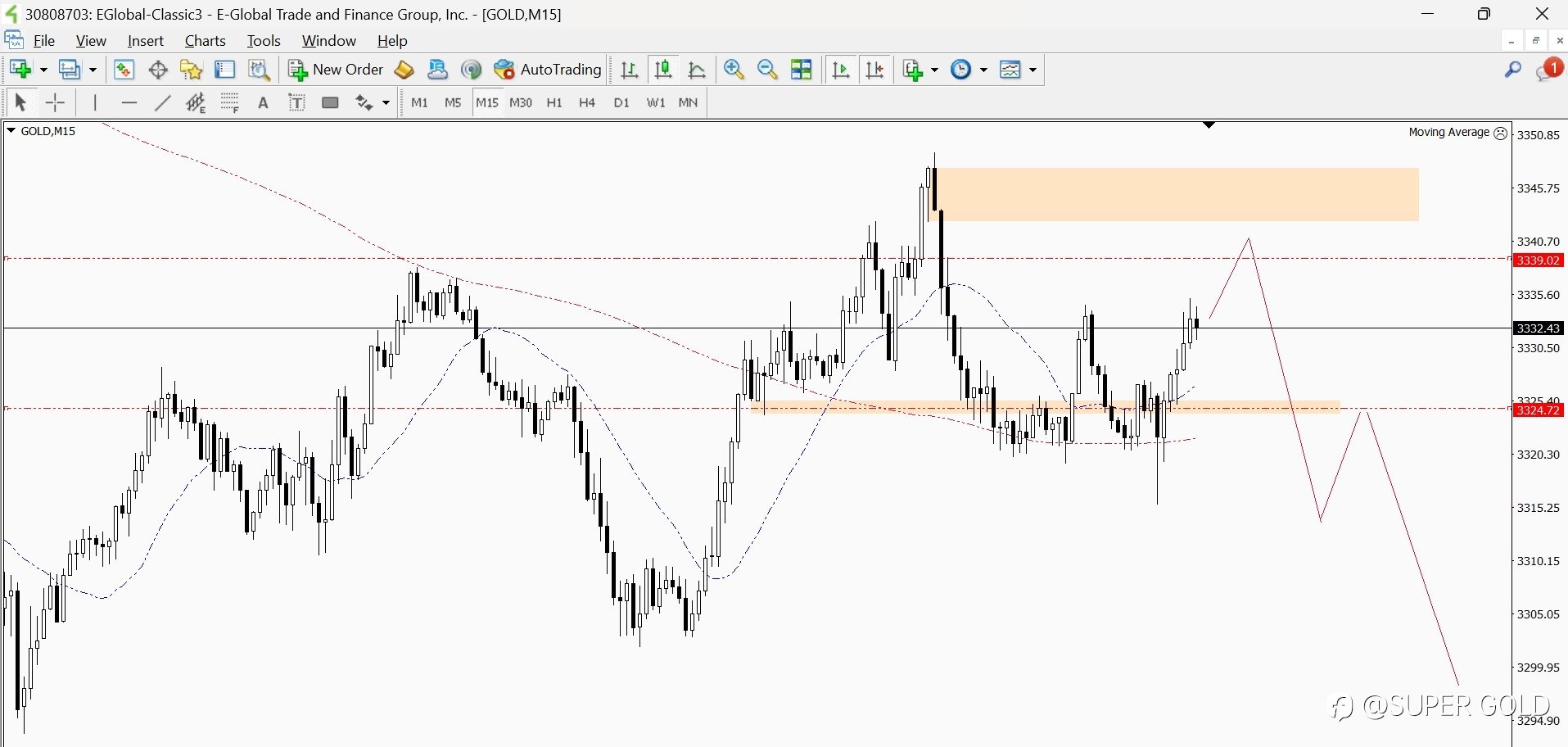This screenshot has width=1568, height=747.
Task: Switch to Candlesticks chart display
Action: 663,70
